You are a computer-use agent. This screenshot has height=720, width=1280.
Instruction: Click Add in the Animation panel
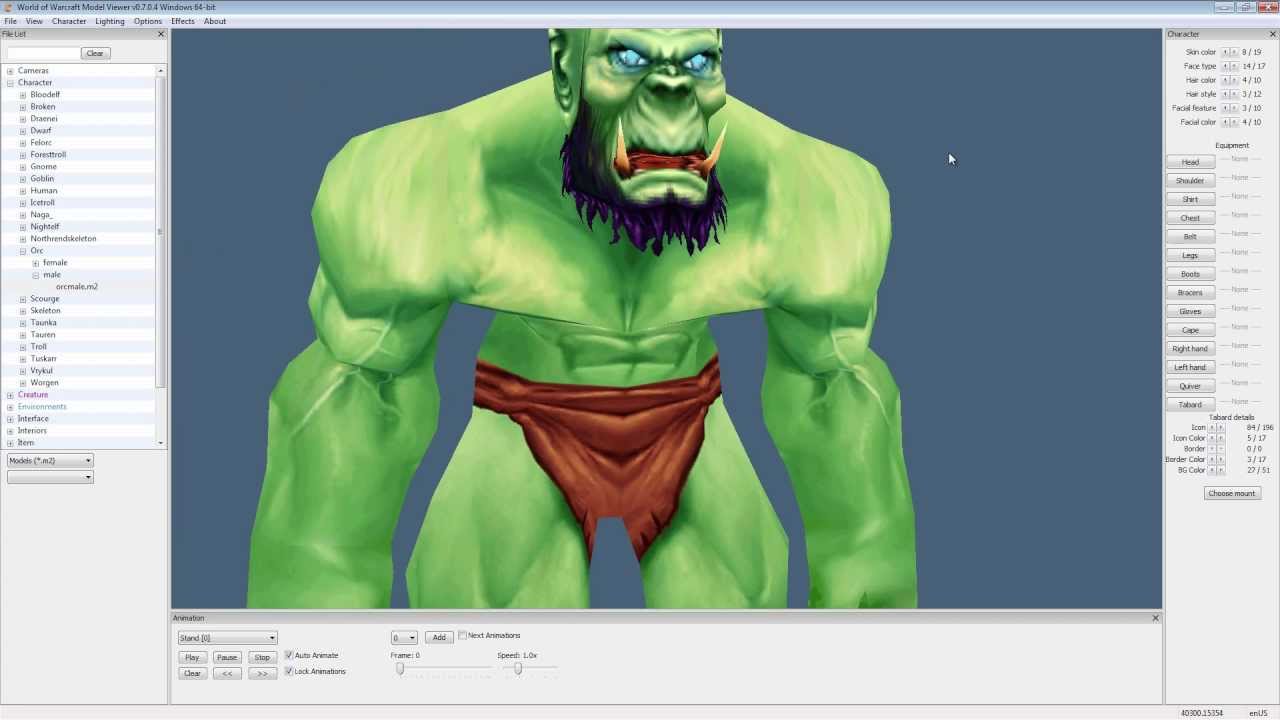(439, 638)
